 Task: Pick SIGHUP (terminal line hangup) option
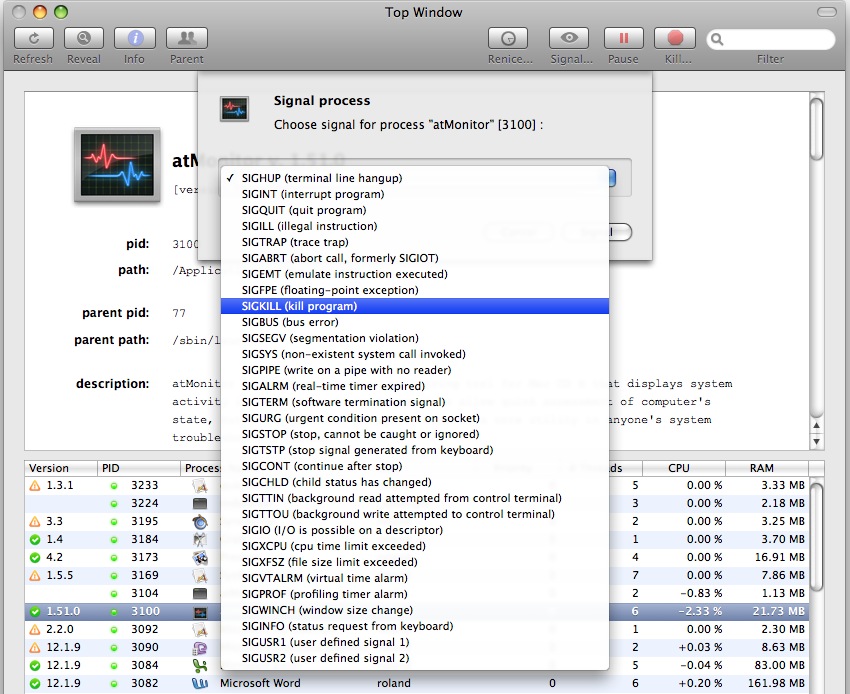tap(321, 178)
